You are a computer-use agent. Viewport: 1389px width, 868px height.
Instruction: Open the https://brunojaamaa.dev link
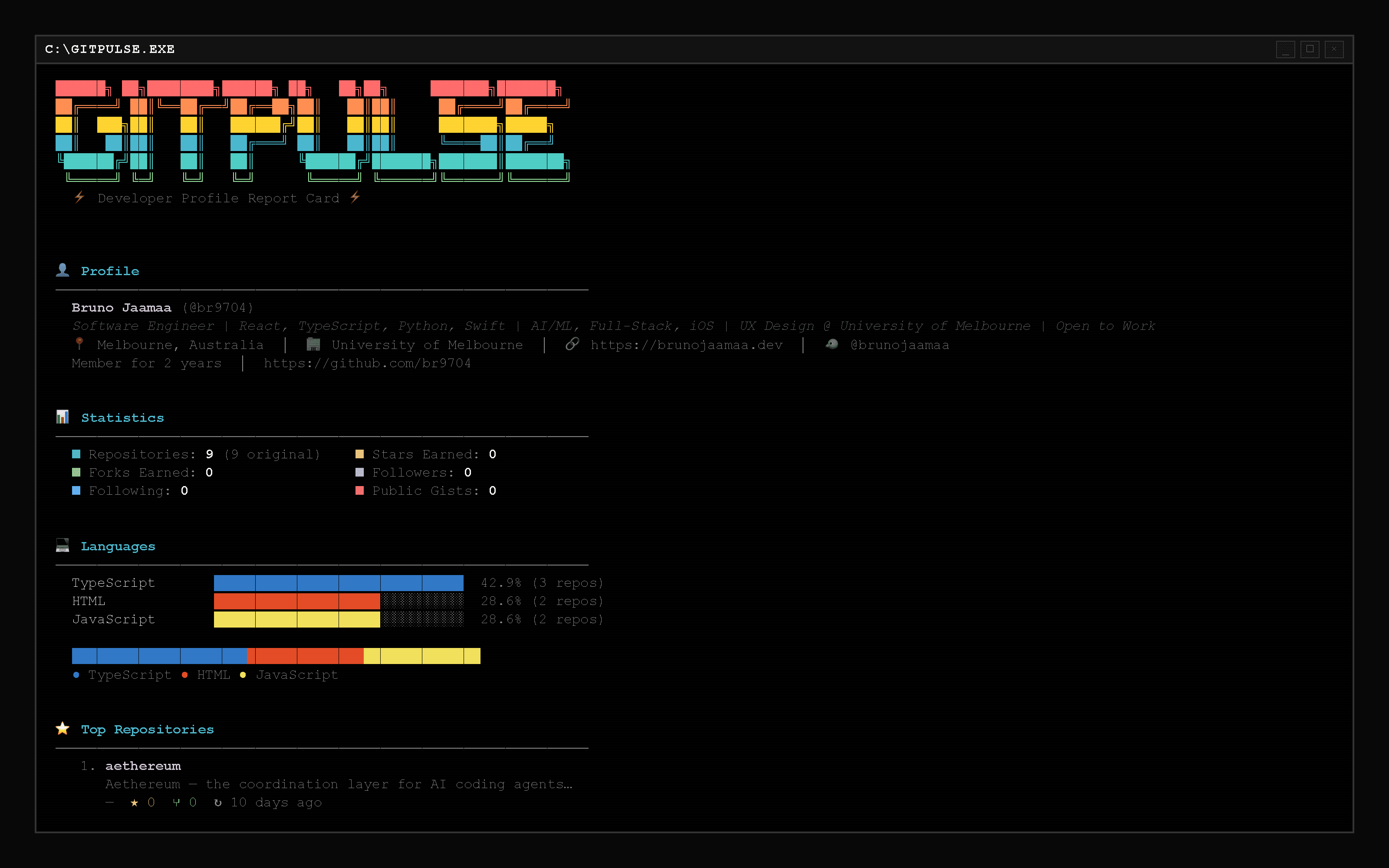click(686, 345)
